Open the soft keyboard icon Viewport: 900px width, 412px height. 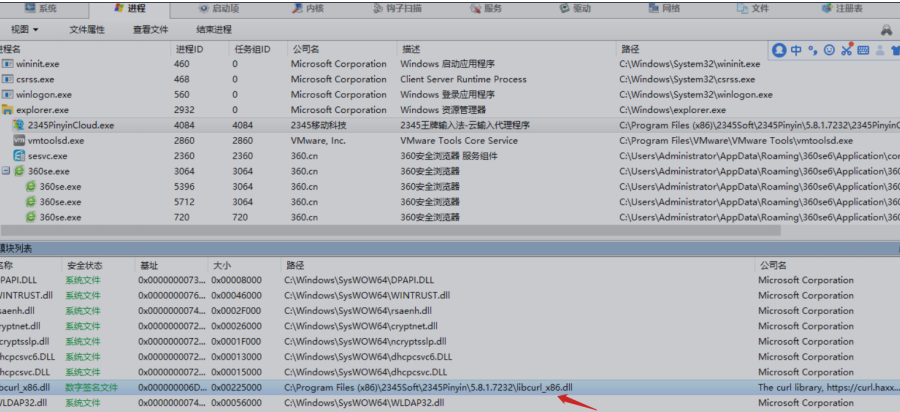tap(863, 50)
